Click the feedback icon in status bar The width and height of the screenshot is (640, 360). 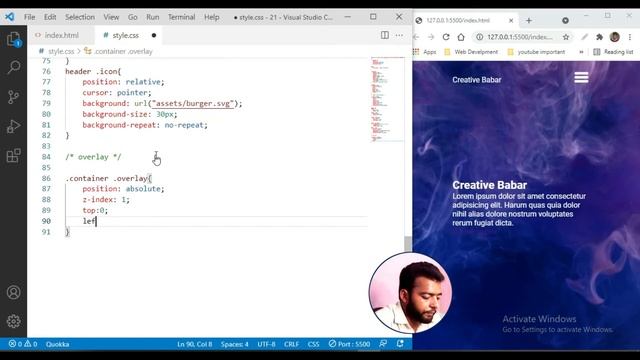(383, 344)
